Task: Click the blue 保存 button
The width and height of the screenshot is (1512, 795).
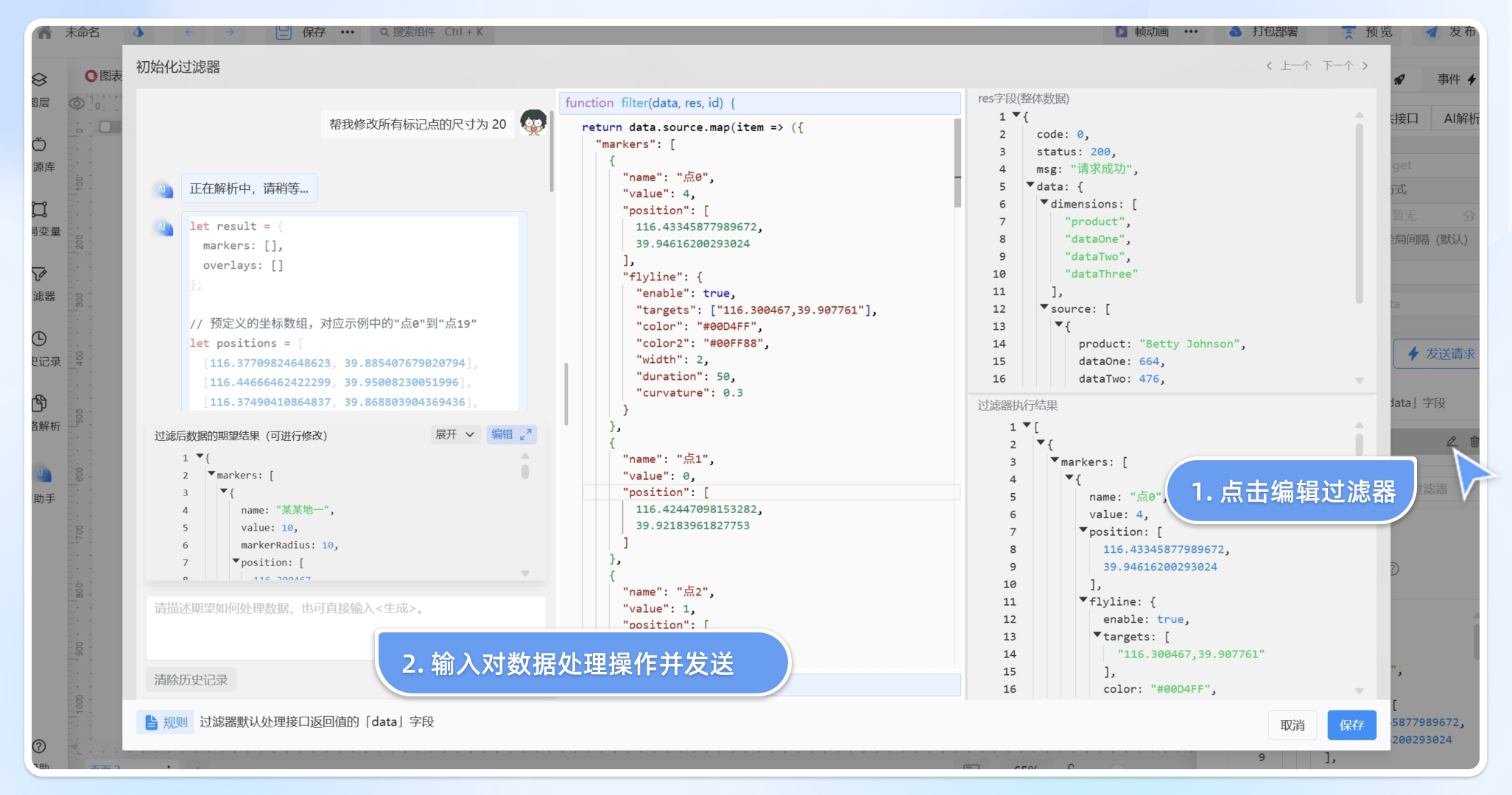Action: pyautogui.click(x=1351, y=725)
